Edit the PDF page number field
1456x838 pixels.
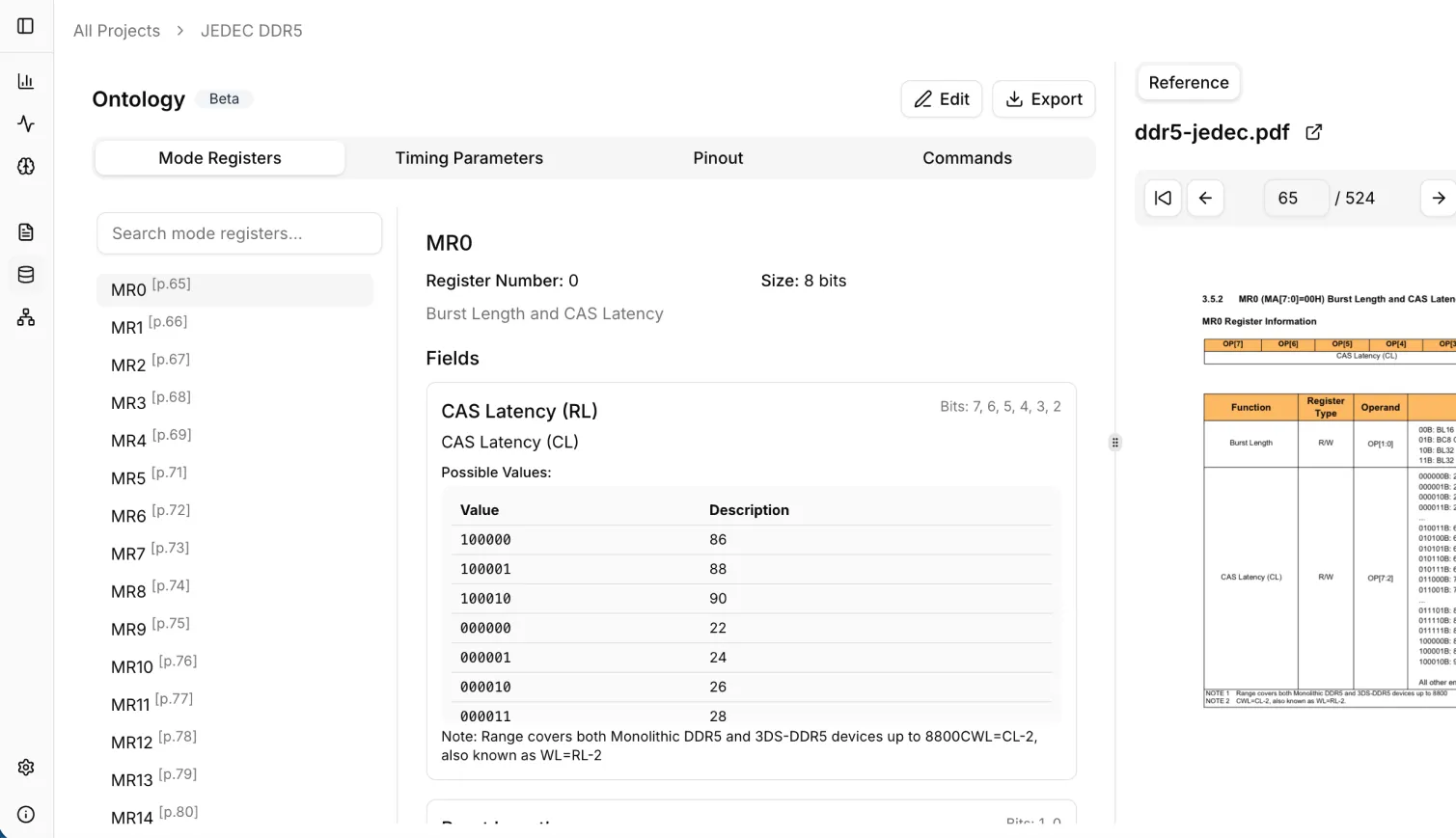1296,198
